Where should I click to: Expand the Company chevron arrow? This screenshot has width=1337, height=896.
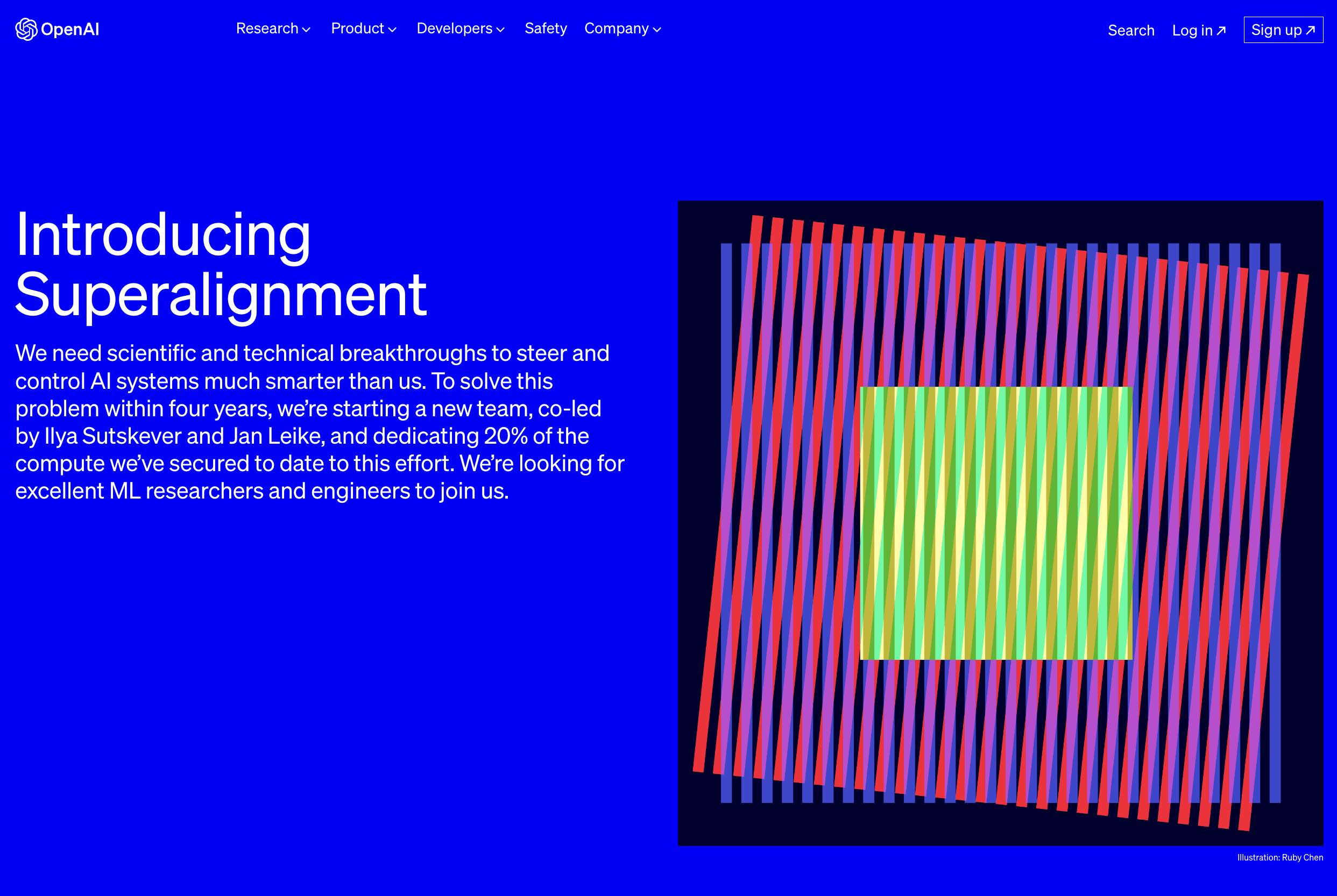click(657, 30)
